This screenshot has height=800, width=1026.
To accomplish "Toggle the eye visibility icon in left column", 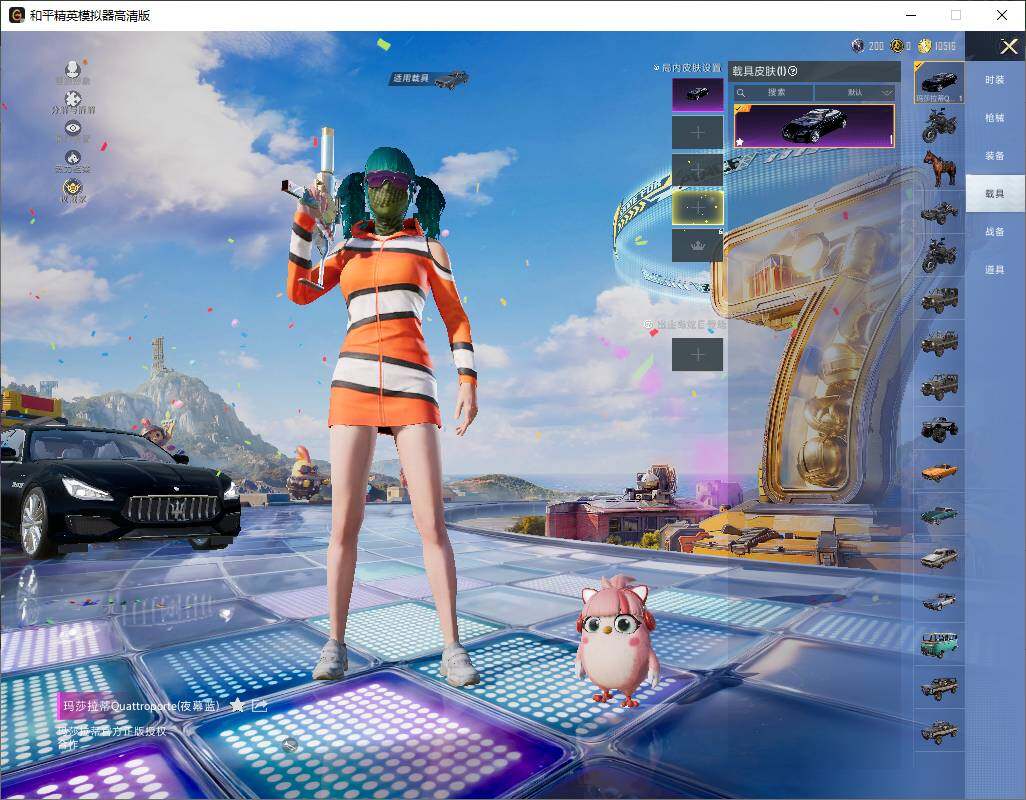I will 73,128.
